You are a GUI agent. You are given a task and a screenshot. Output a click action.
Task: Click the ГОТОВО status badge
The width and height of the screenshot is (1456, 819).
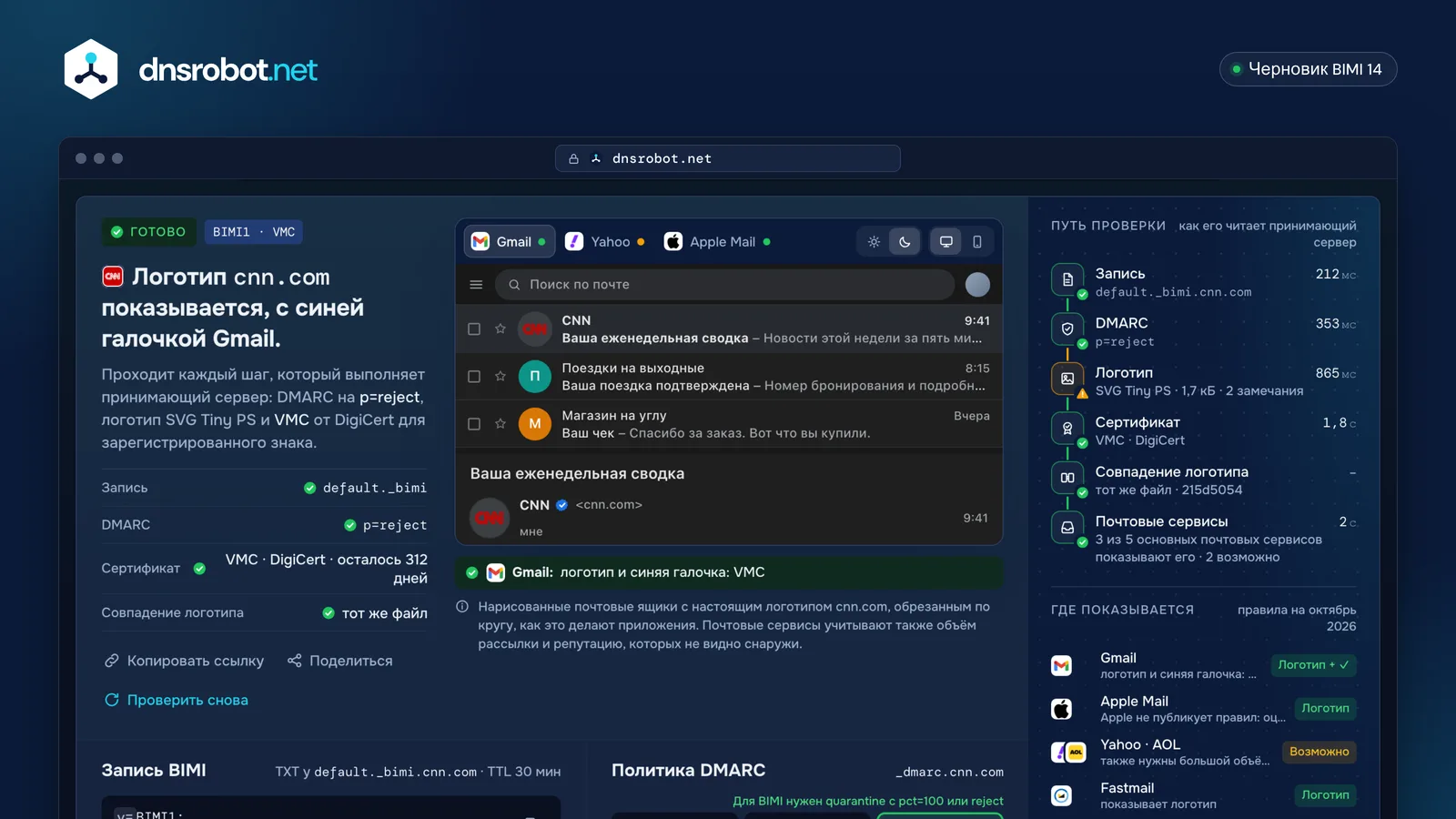click(148, 232)
